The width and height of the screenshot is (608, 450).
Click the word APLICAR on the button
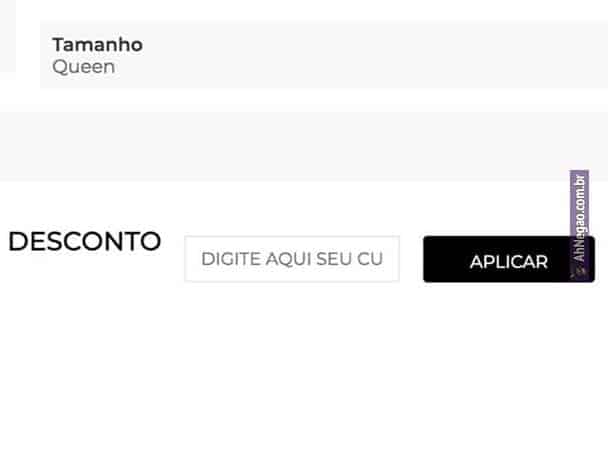(508, 262)
